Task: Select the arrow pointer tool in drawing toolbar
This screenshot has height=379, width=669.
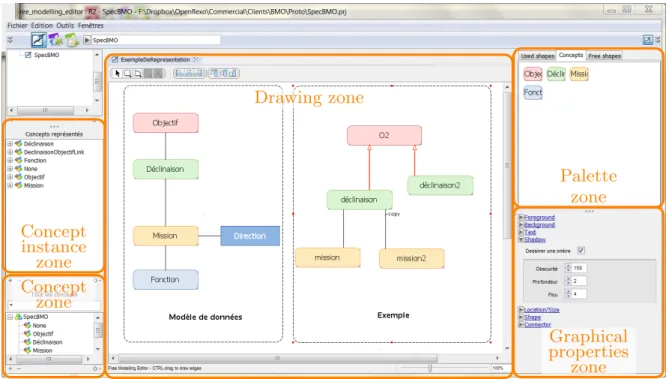Action: point(118,73)
